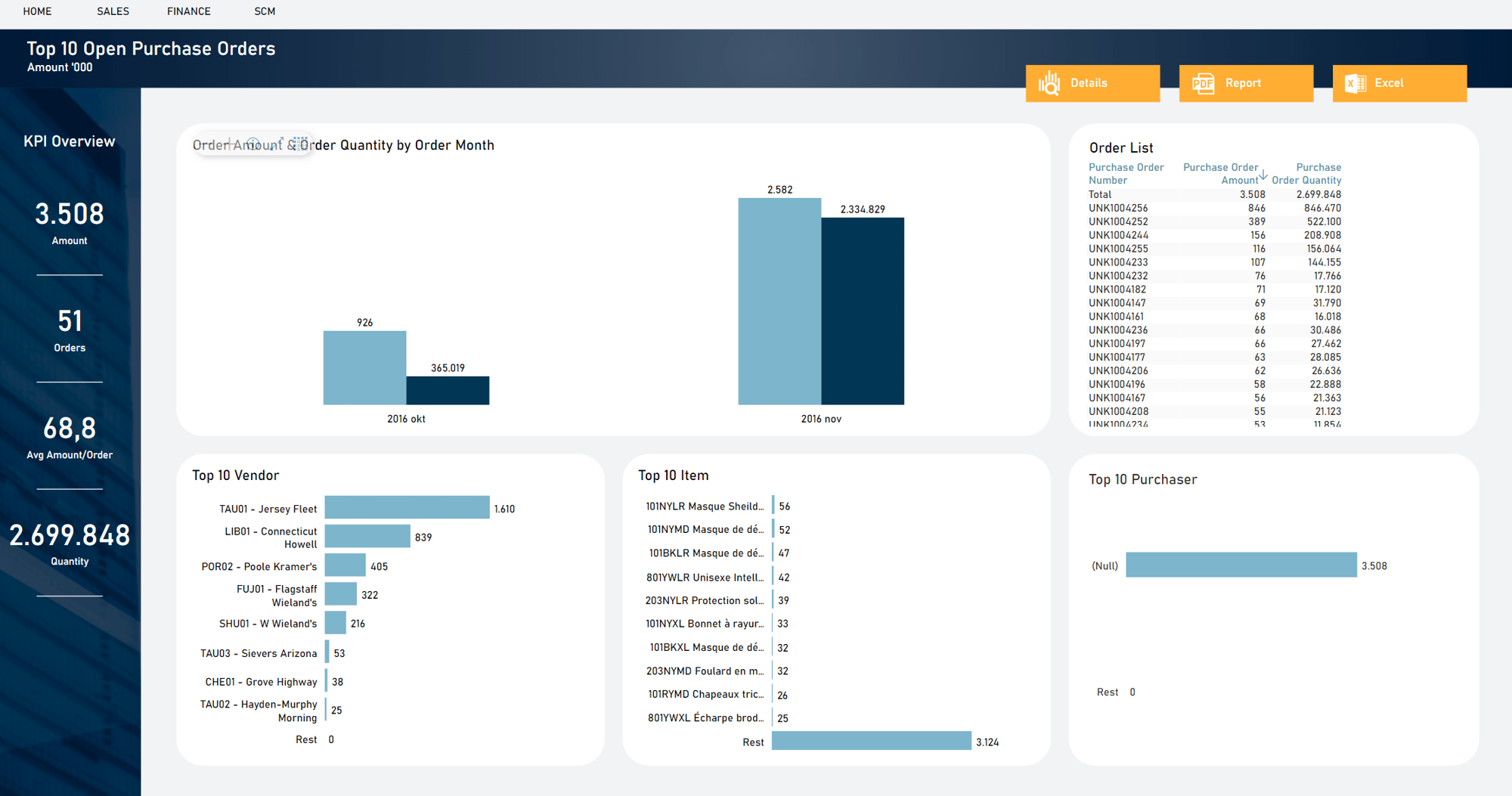Go to the HOME tab
The image size is (1512, 796).
37,11
